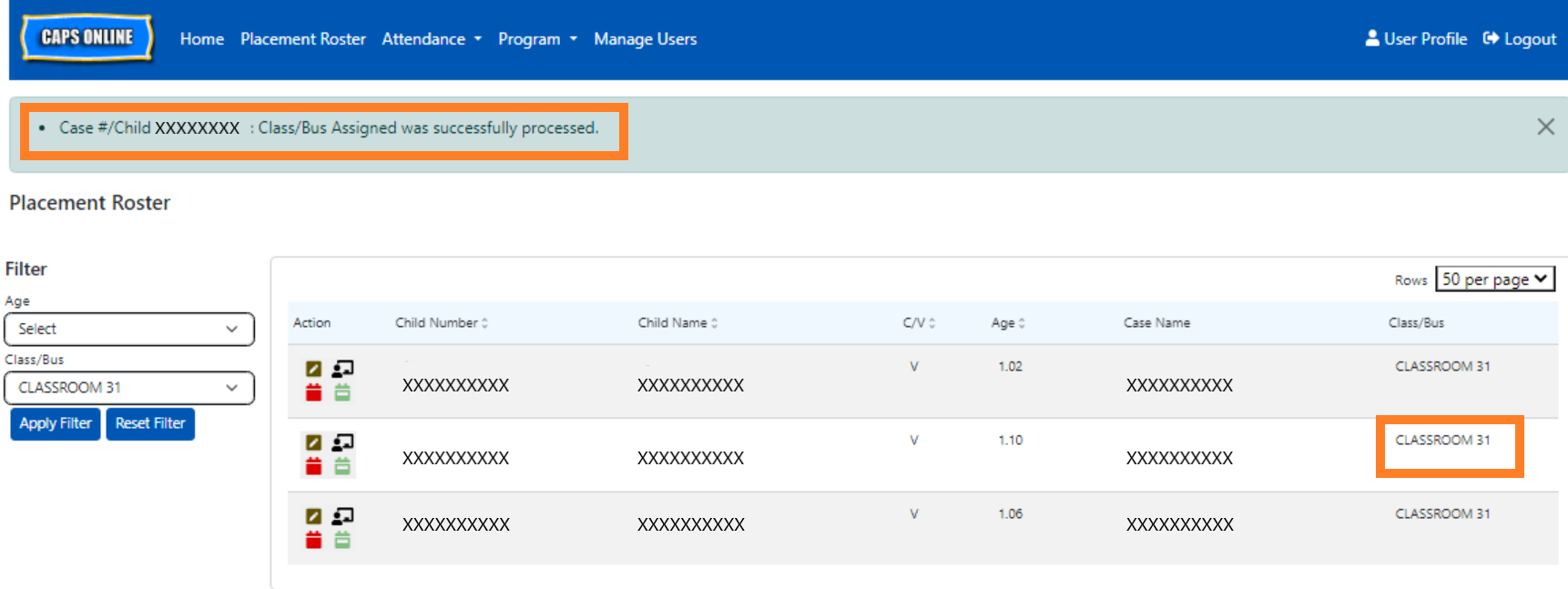Open the User Profile link
This screenshot has width=1568, height=589.
(x=1416, y=39)
